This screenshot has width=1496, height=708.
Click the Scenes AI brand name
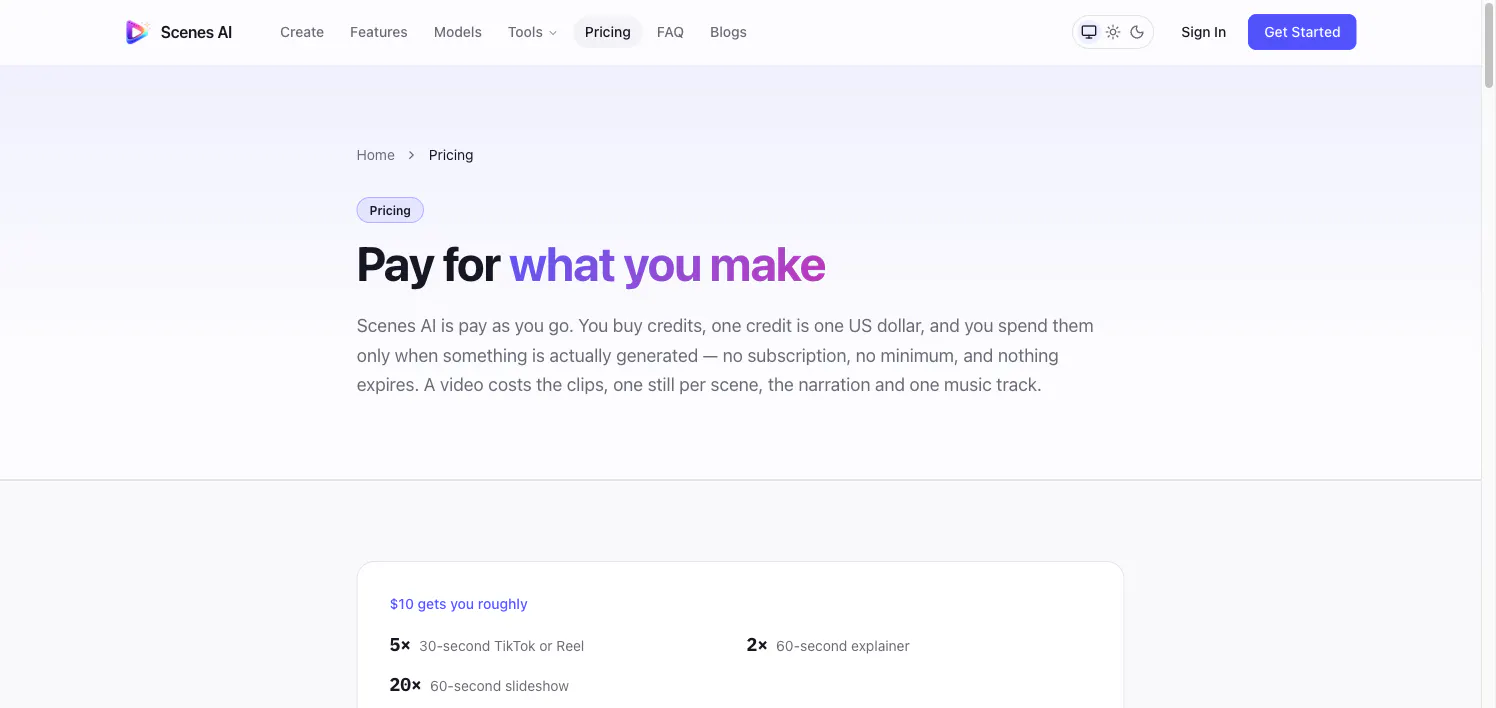196,32
